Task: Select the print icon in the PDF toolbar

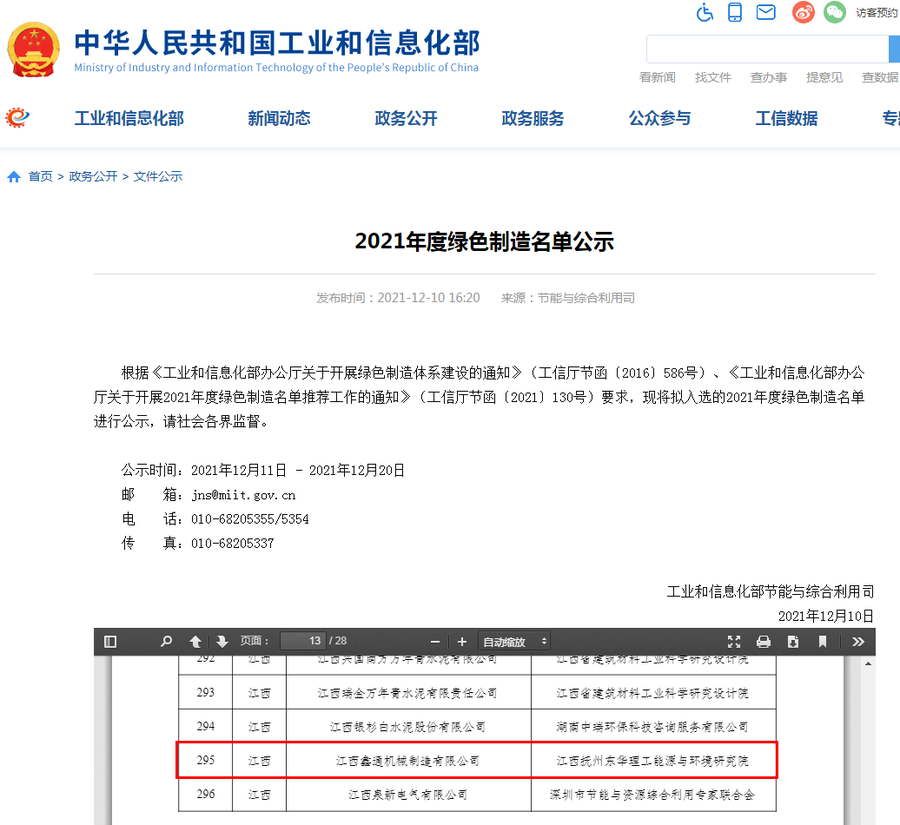Action: (762, 641)
